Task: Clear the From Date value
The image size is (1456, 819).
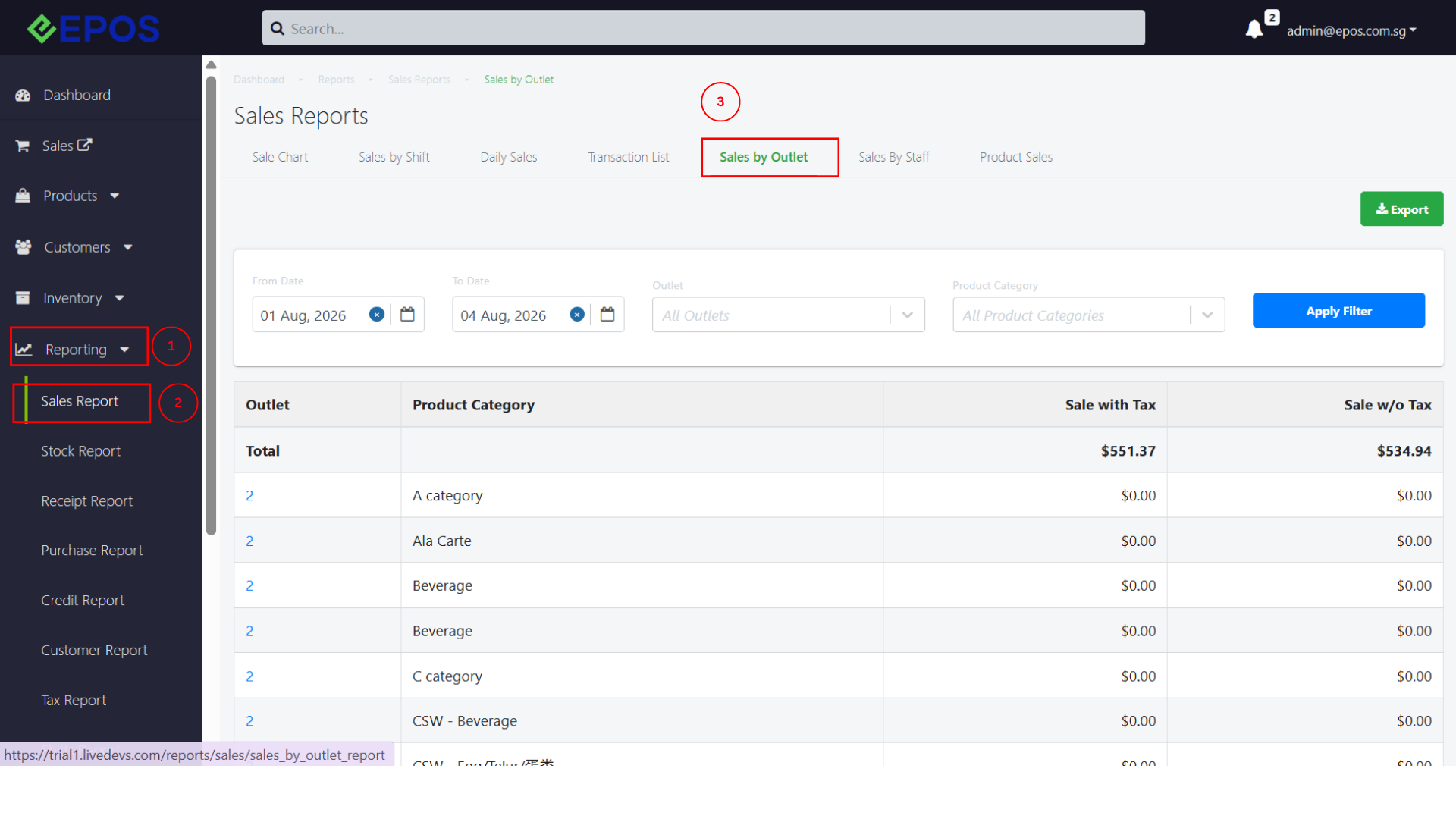Action: tap(377, 315)
